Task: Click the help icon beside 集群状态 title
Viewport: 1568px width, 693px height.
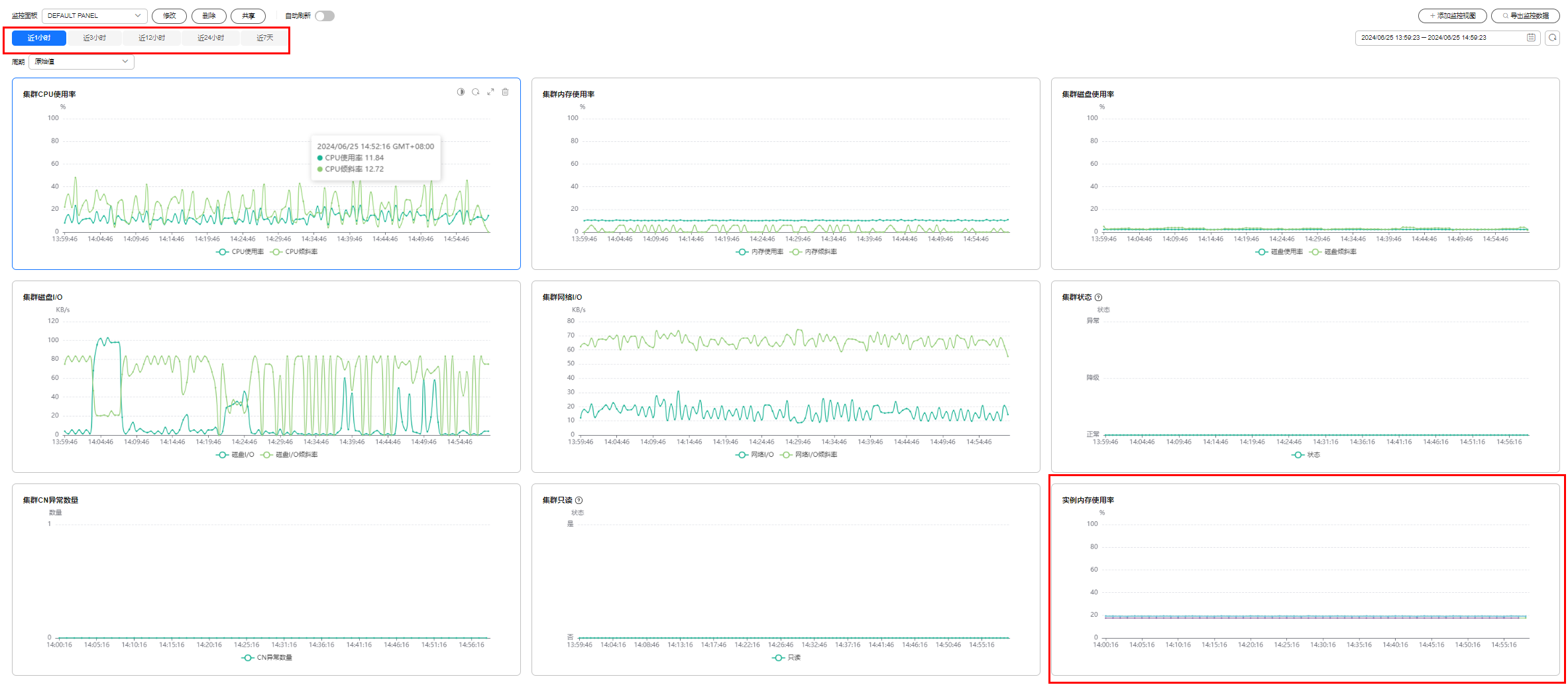Action: (x=1098, y=297)
